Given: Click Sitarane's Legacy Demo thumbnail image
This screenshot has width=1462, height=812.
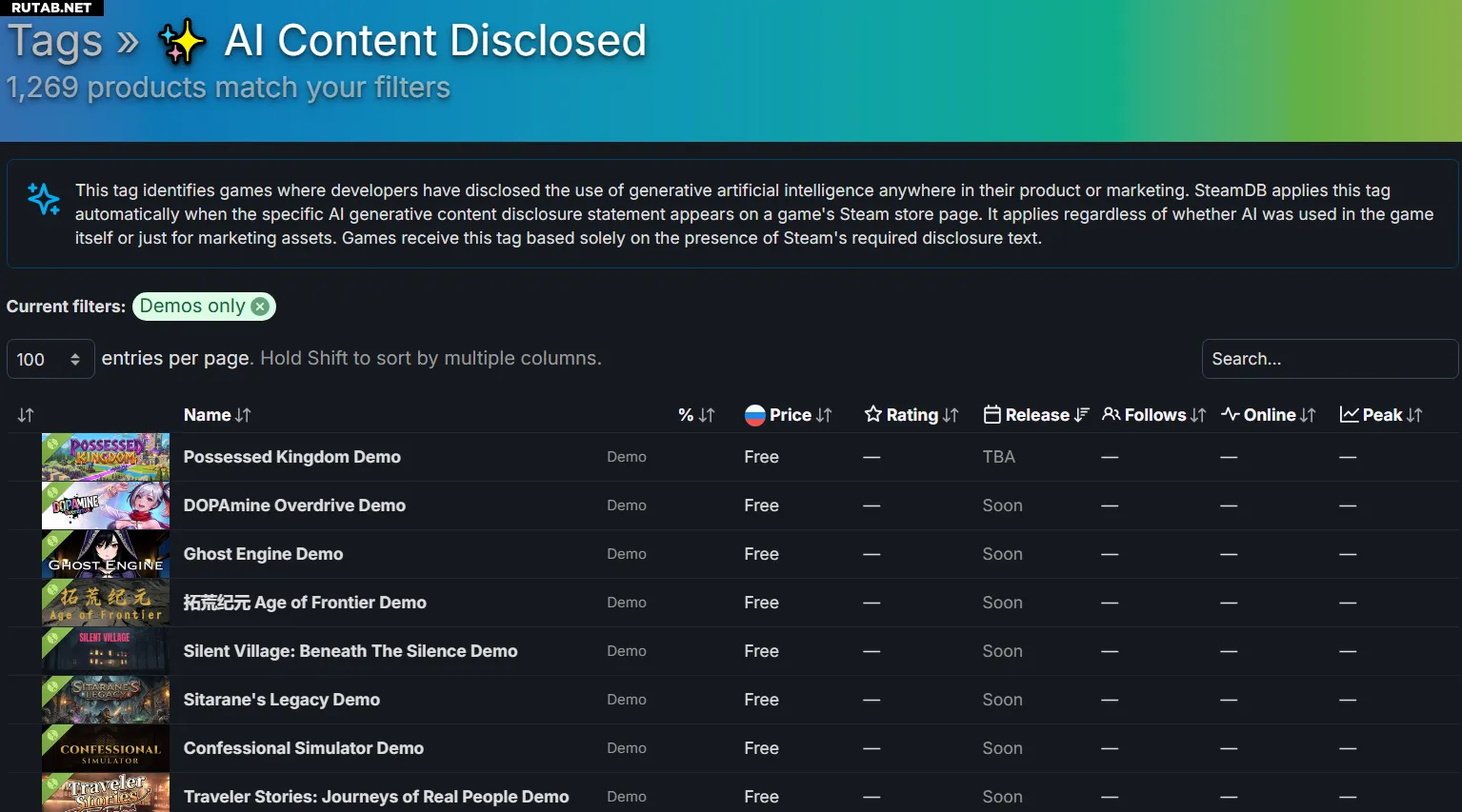Looking at the screenshot, I should pos(106,700).
